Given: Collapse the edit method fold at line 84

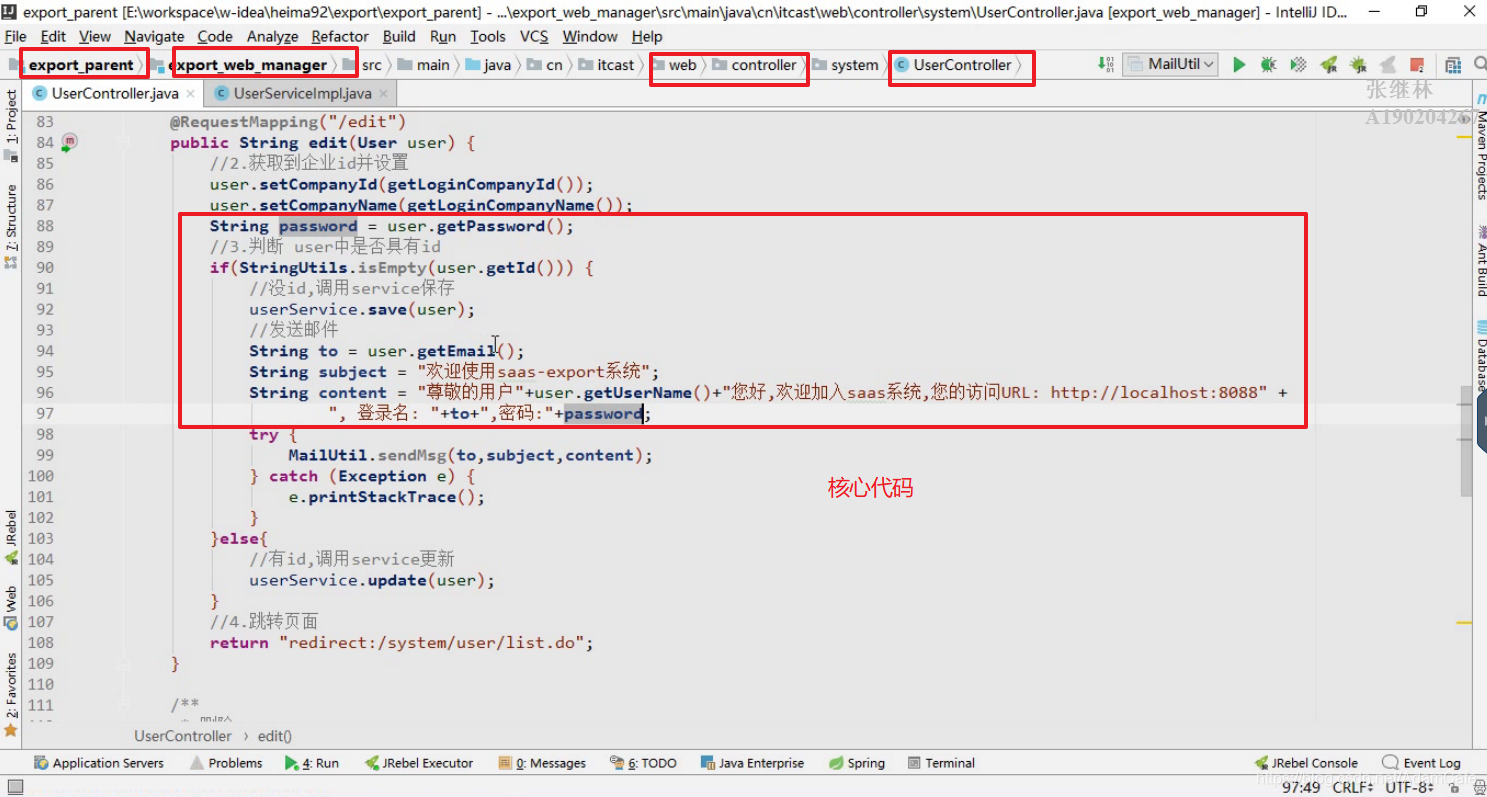Looking at the screenshot, I should coord(123,142).
